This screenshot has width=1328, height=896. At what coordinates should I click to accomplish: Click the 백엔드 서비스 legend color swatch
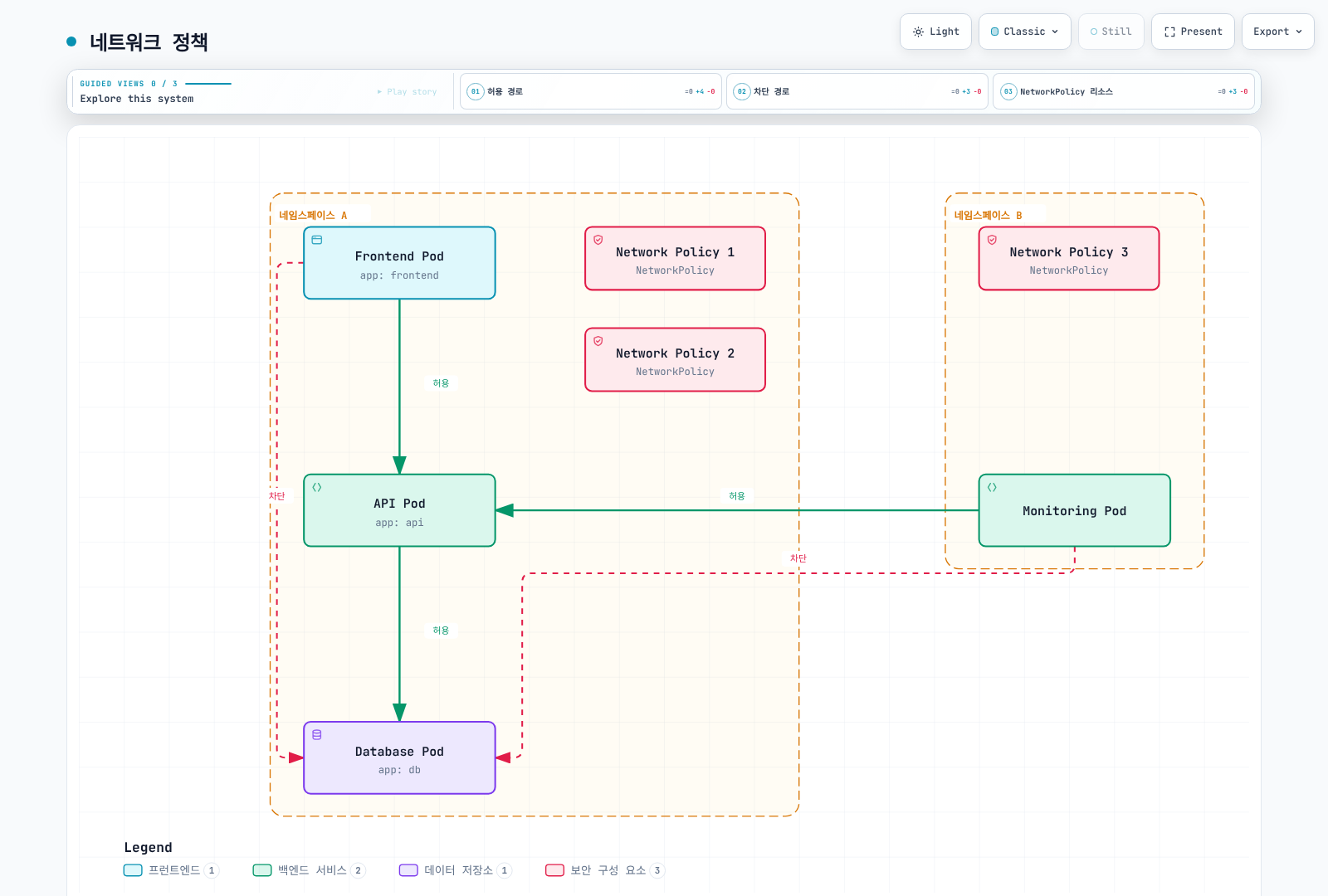coord(262,870)
